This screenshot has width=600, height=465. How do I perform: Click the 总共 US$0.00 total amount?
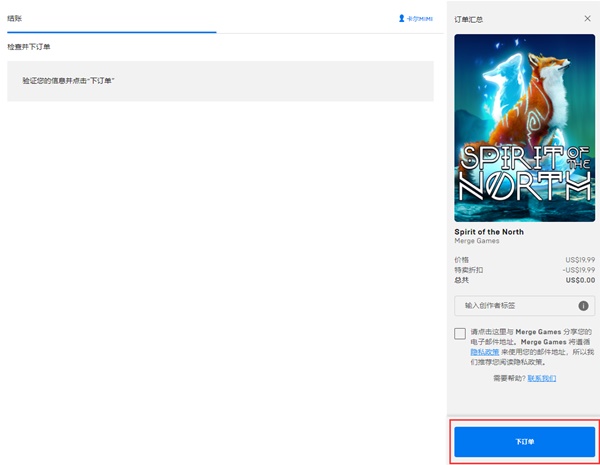tap(578, 281)
